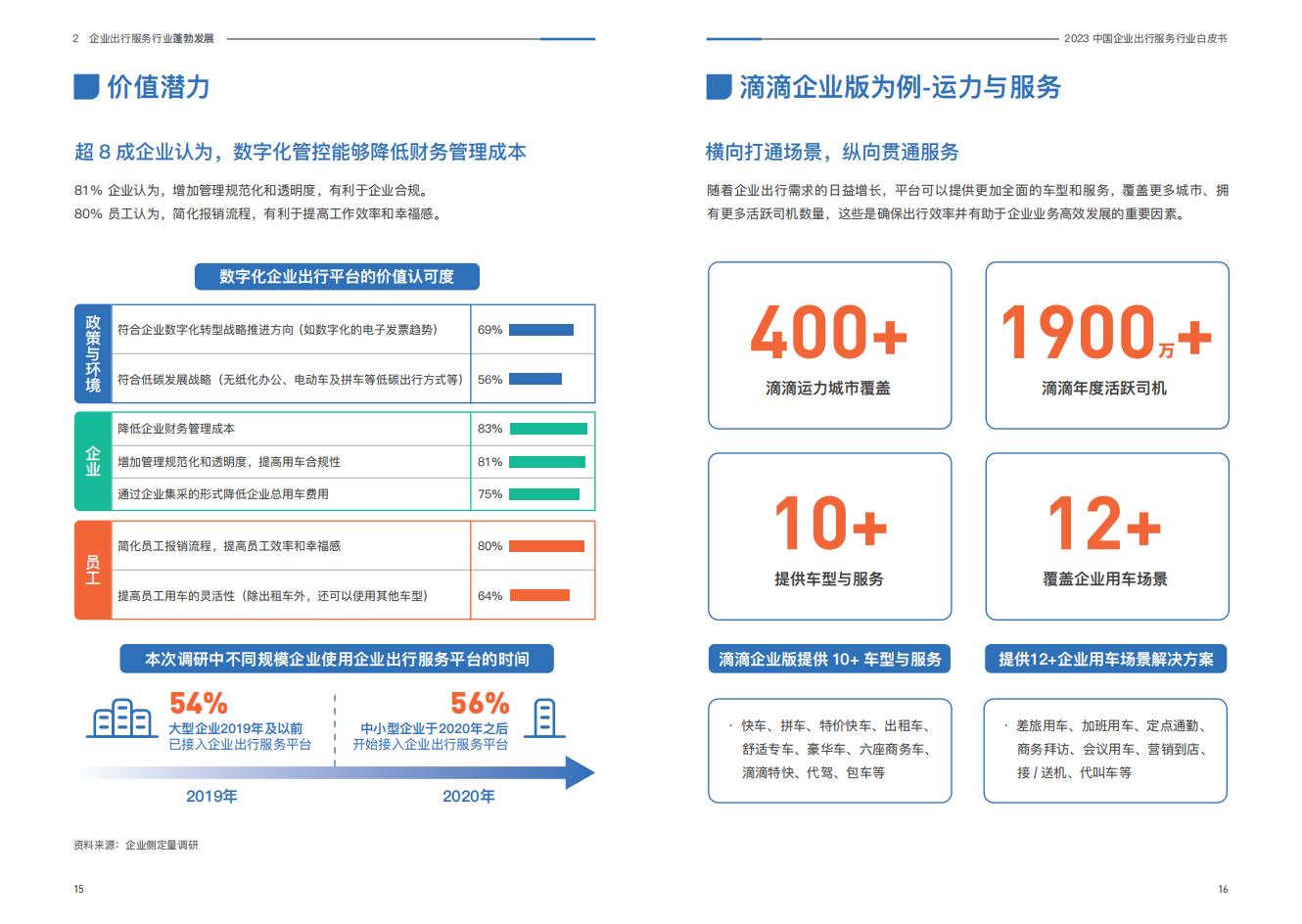
Task: Select the 政策与环境 category tab
Action: click(93, 353)
